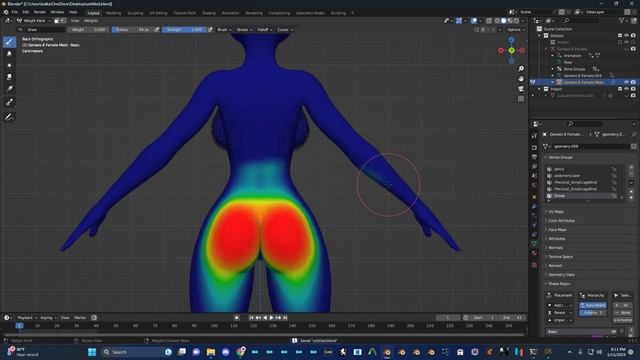Screen dimensions: 640x360
Task: Switch to the UV Editing workspace tab
Action: 158,13
